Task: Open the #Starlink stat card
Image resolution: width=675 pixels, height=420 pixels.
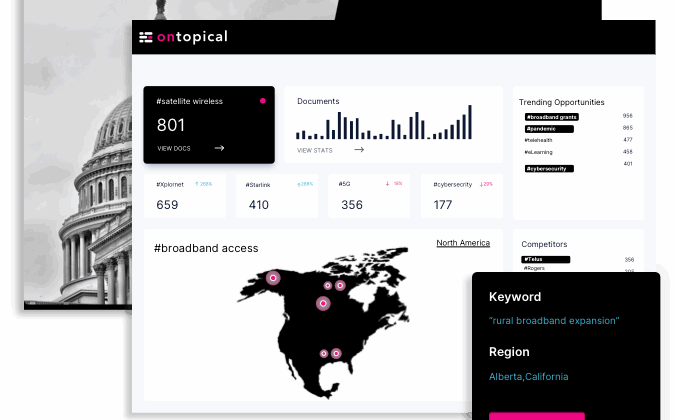Action: (276, 196)
